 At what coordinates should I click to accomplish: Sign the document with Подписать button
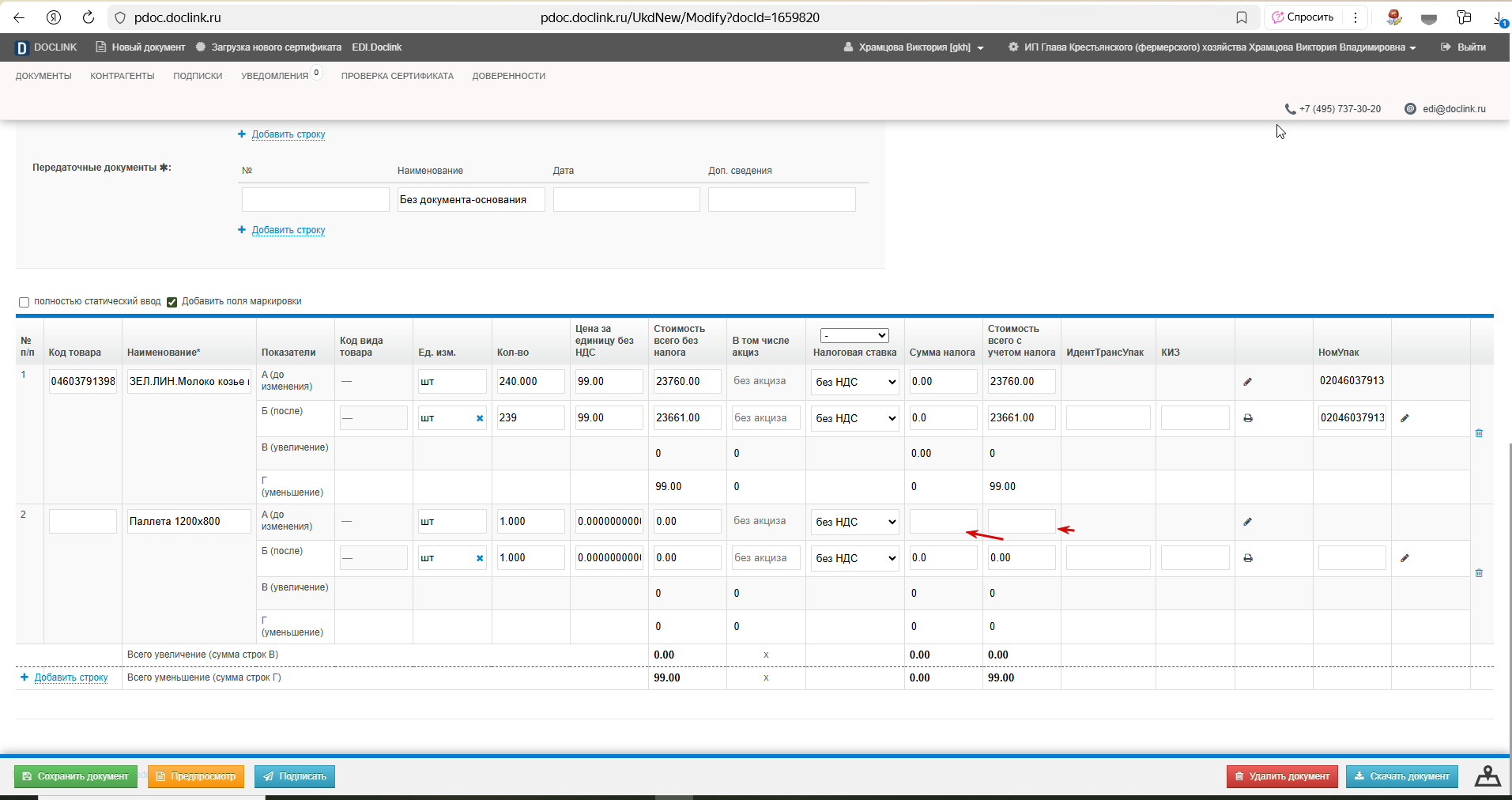coord(295,776)
